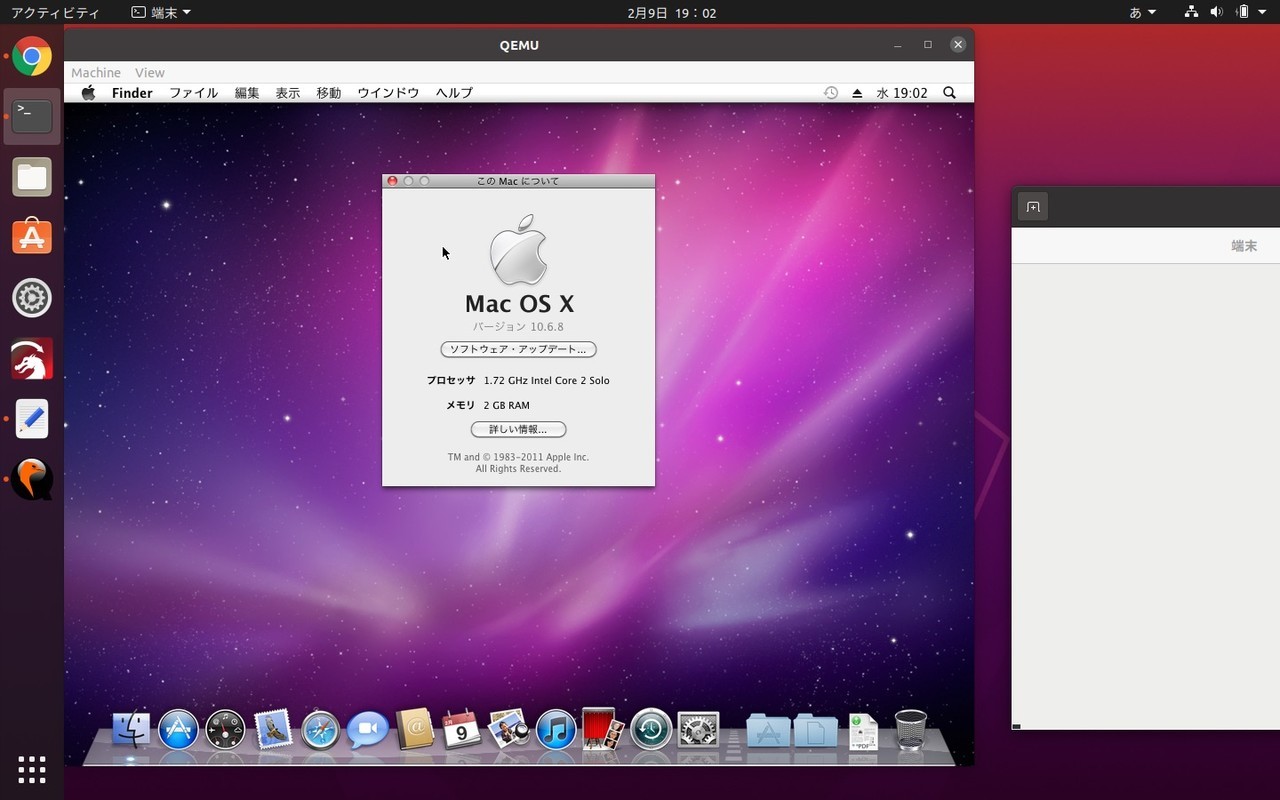Launch Safari from the dock

320,730
